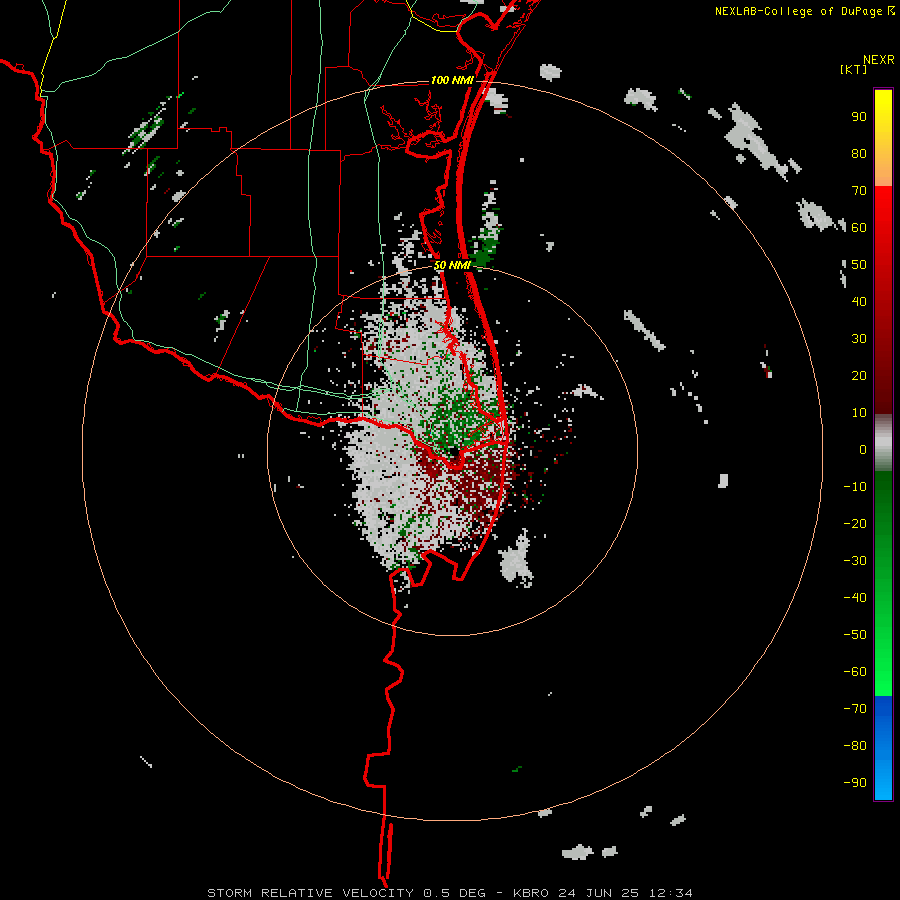Click the -90 value on the color scale
Viewport: 900px width, 900px height.
(x=855, y=783)
